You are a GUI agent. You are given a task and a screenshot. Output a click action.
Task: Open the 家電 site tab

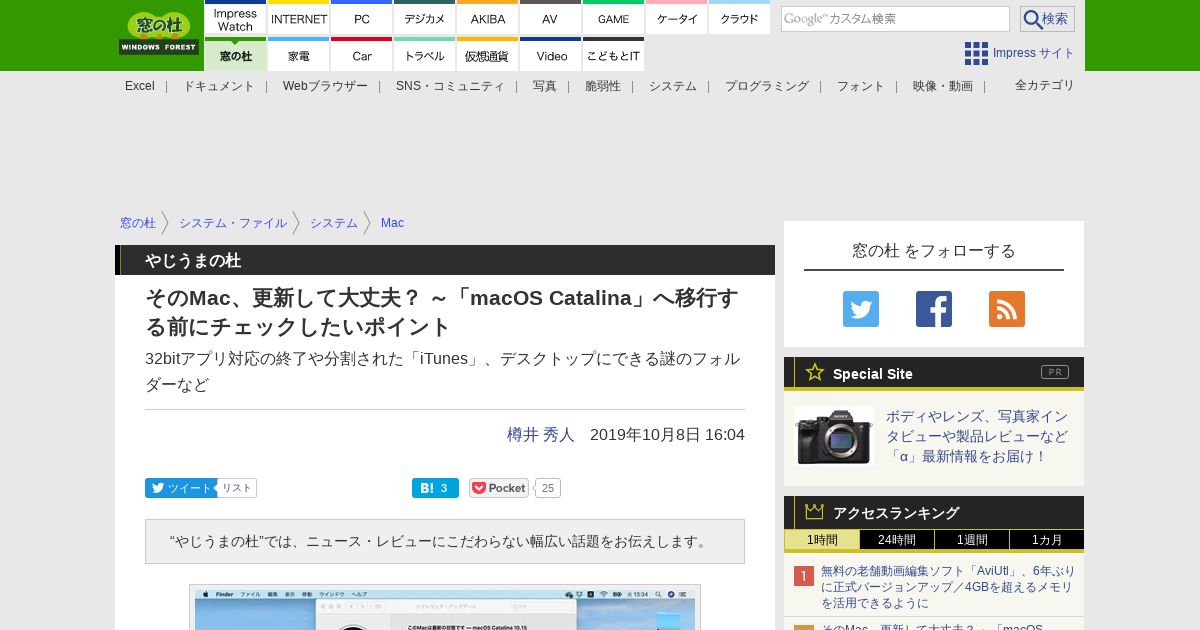(x=299, y=55)
